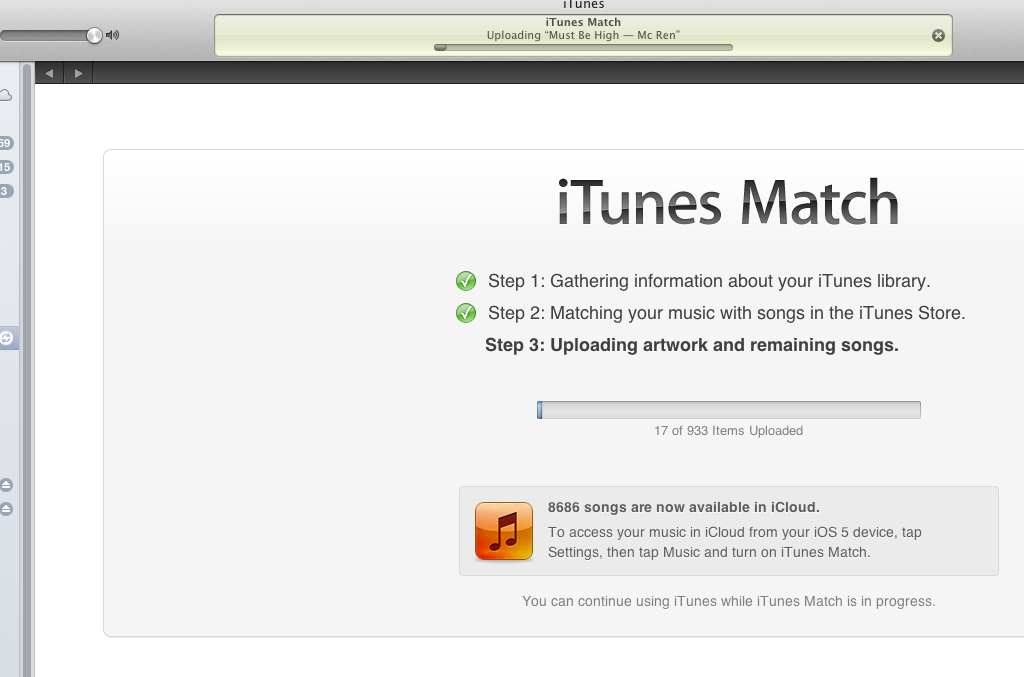
Task: Click the items uploaded progress bar
Action: [x=729, y=410]
